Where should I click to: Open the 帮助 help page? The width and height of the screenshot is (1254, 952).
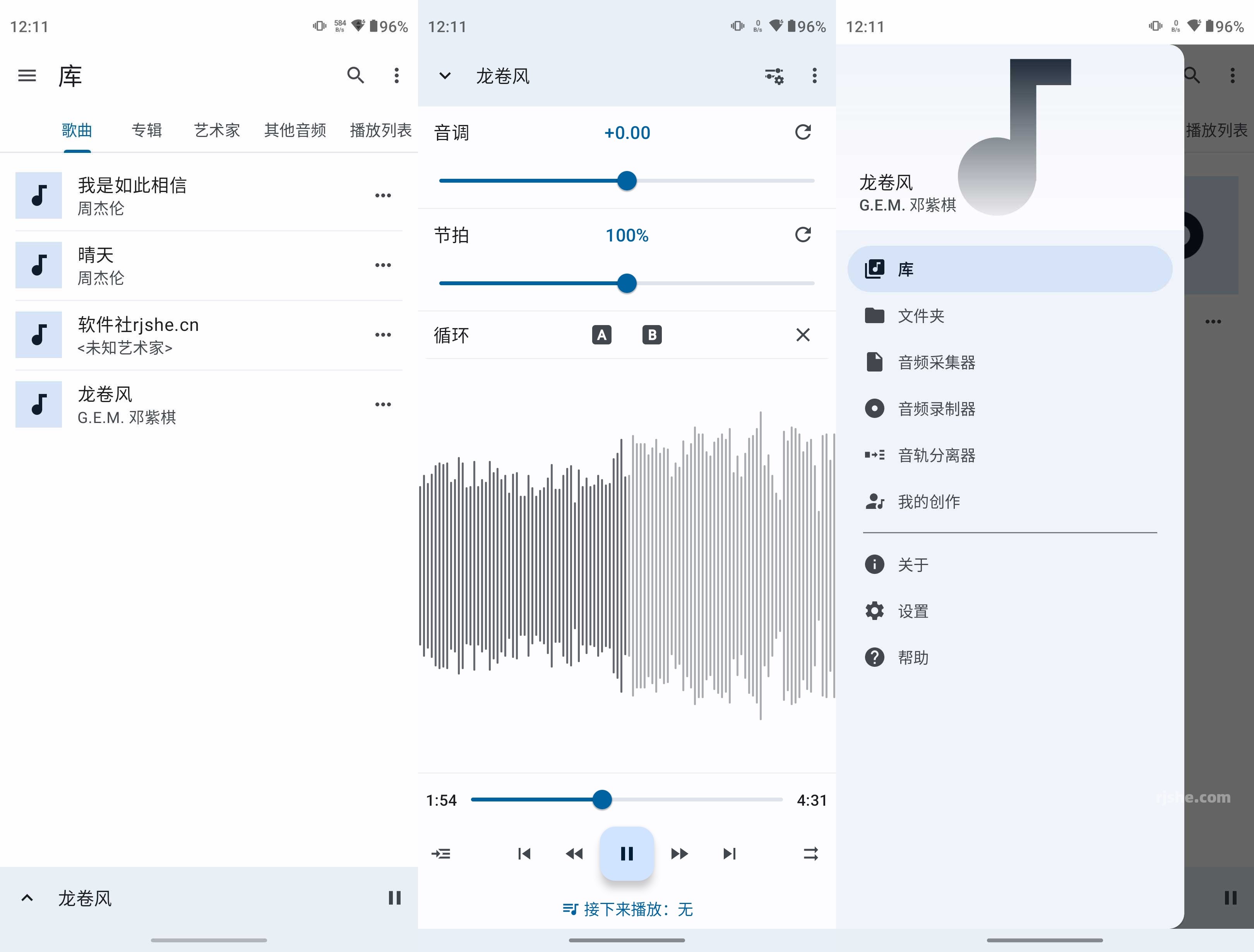point(913,657)
